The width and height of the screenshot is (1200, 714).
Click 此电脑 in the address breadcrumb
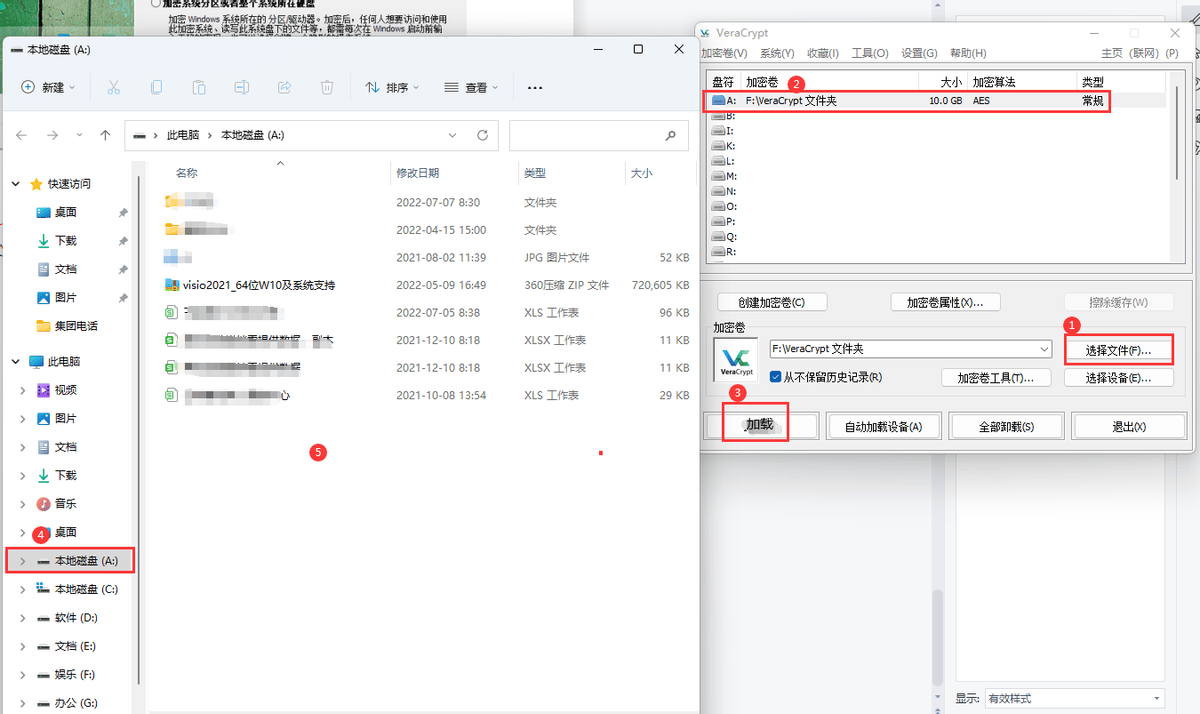(182, 135)
